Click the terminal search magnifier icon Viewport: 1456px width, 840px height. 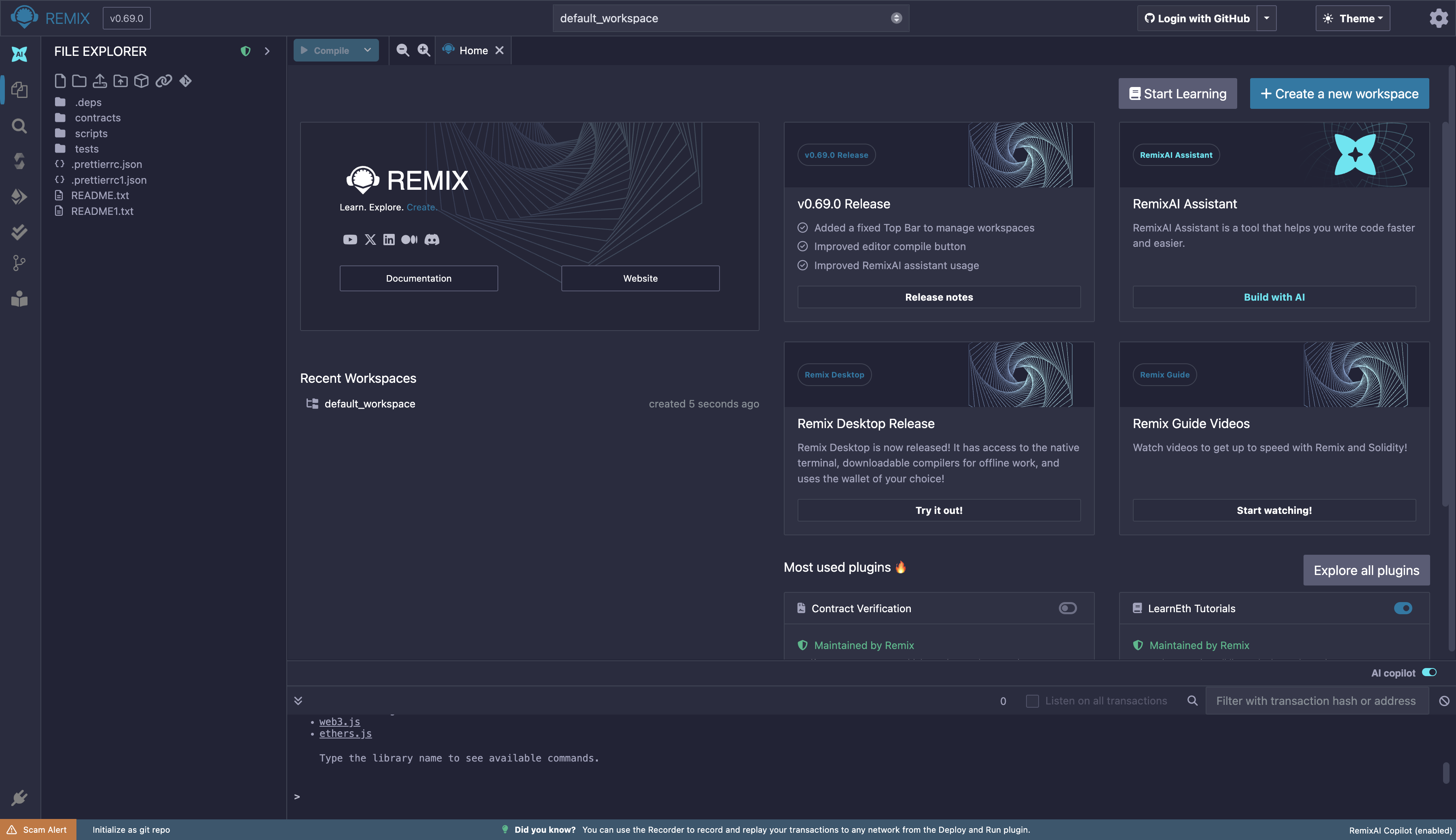point(1192,700)
